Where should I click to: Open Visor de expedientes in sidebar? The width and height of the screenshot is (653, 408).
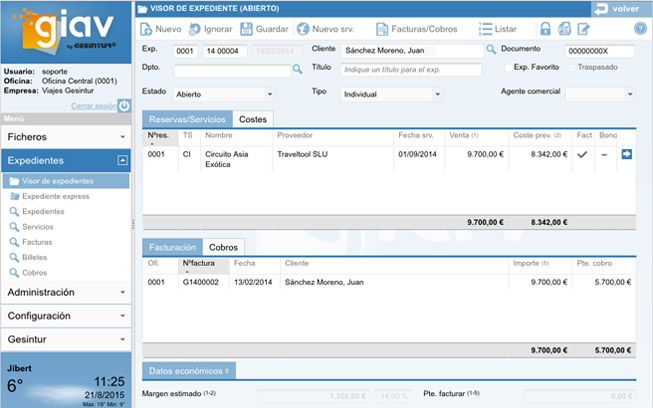(66, 181)
